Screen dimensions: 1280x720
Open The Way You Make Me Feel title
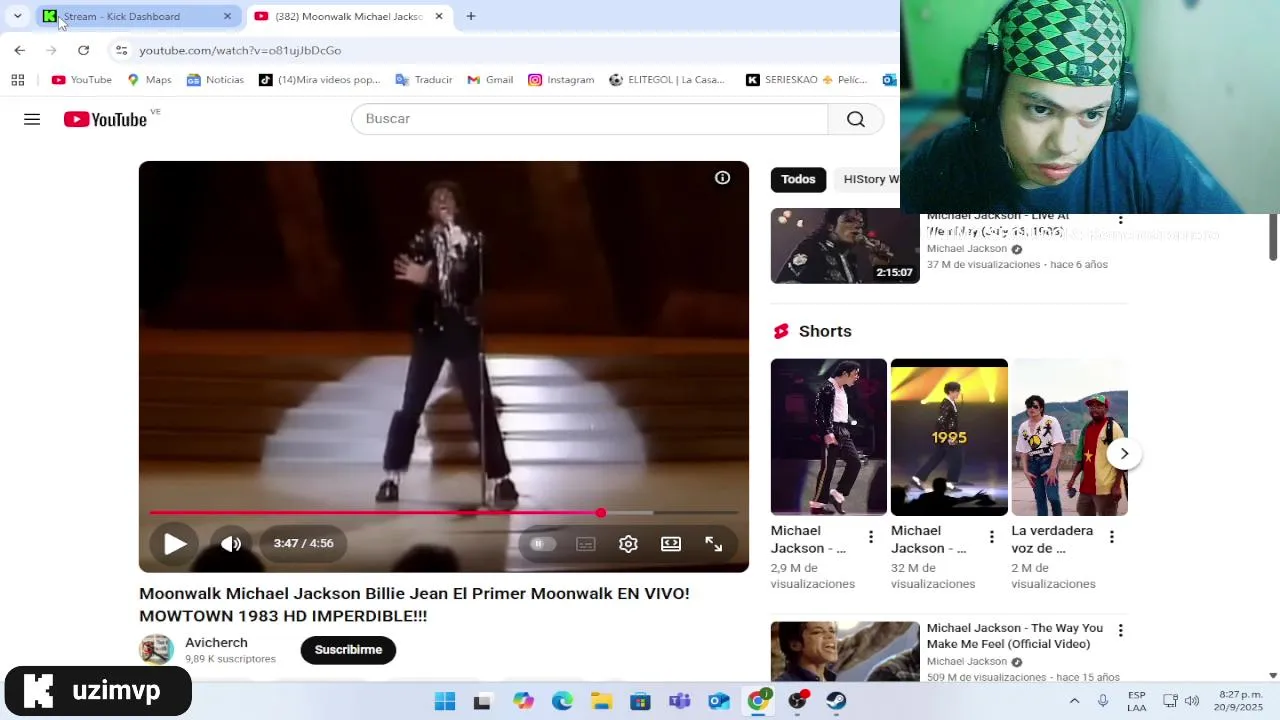1014,636
